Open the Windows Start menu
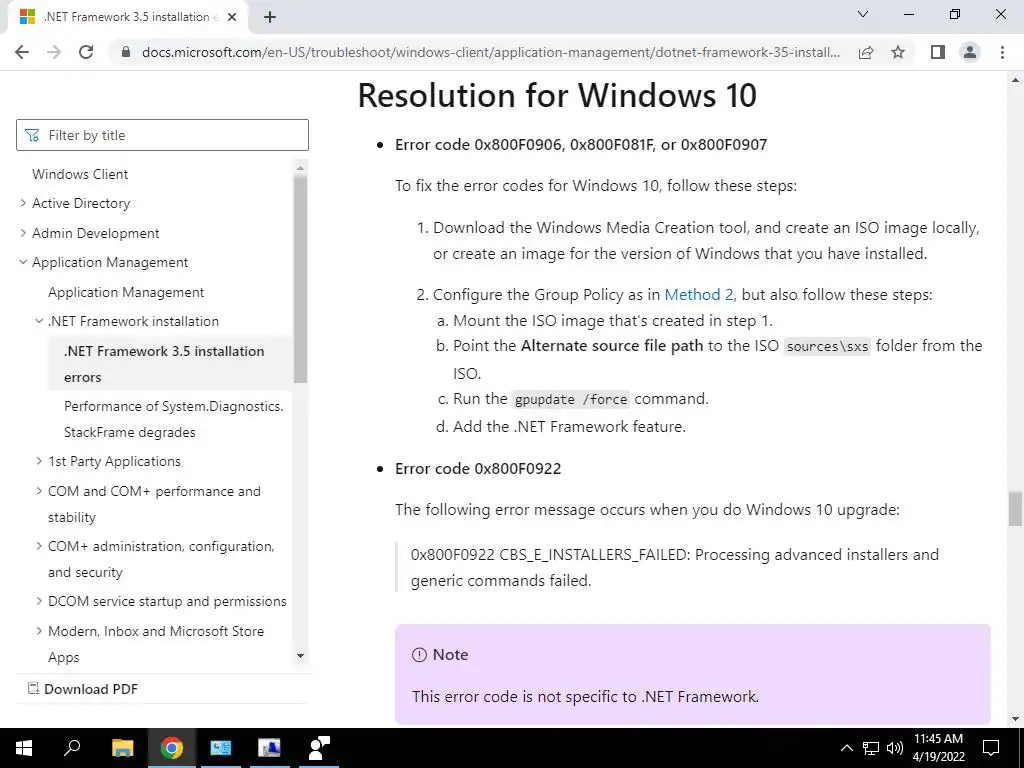The image size is (1024, 768). click(24, 748)
